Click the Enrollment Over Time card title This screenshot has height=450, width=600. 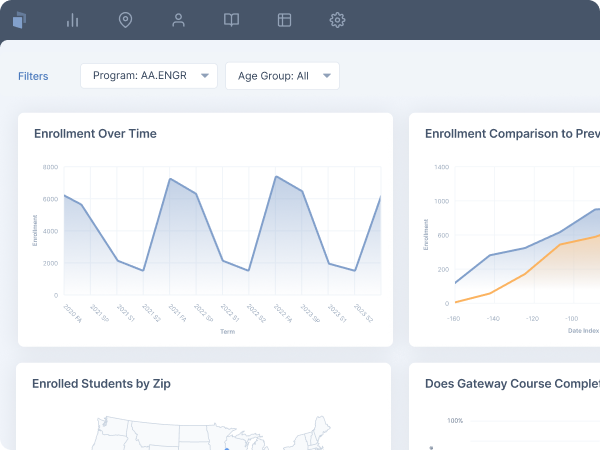click(95, 134)
